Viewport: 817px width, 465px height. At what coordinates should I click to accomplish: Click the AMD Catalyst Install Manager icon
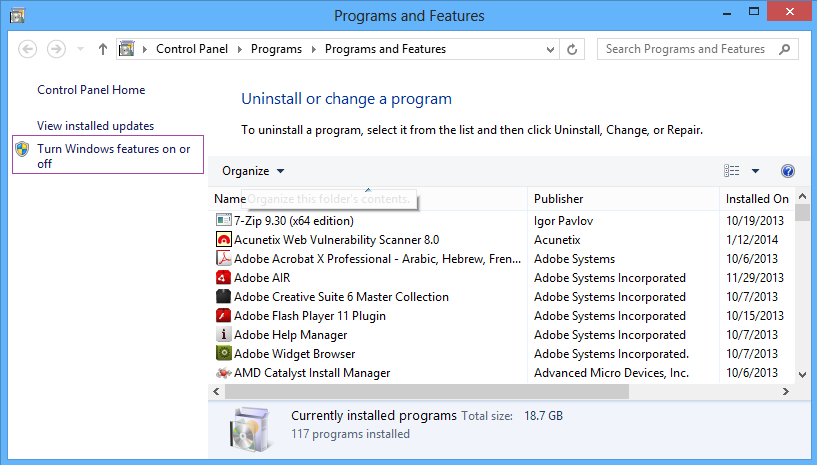[x=224, y=373]
